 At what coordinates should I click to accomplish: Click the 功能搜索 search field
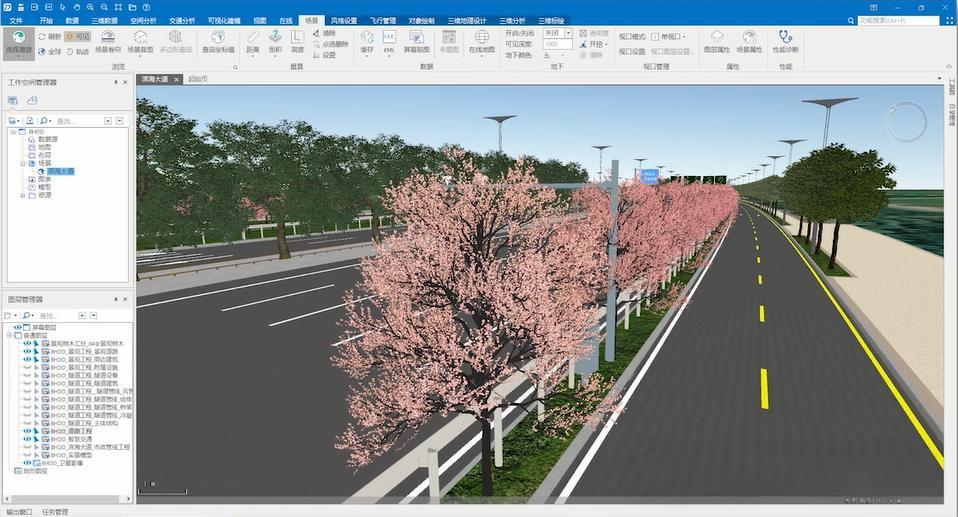point(895,20)
